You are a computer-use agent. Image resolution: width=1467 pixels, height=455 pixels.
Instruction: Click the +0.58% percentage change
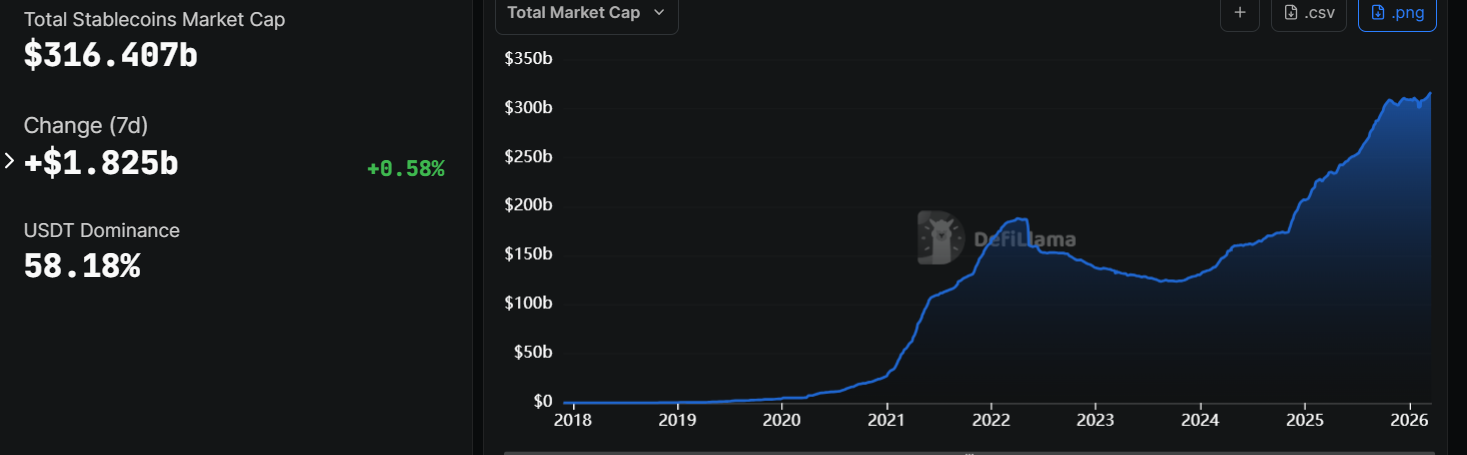point(406,169)
